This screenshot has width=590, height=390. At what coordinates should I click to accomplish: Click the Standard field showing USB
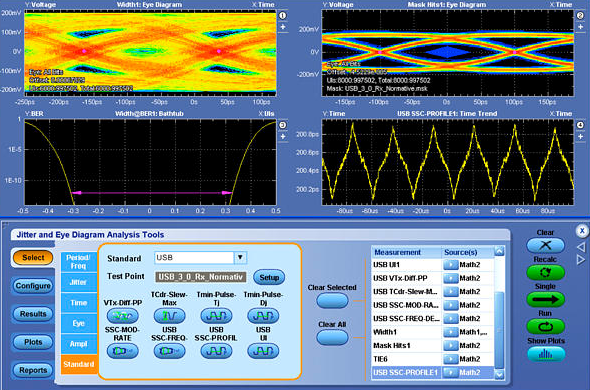coord(194,257)
